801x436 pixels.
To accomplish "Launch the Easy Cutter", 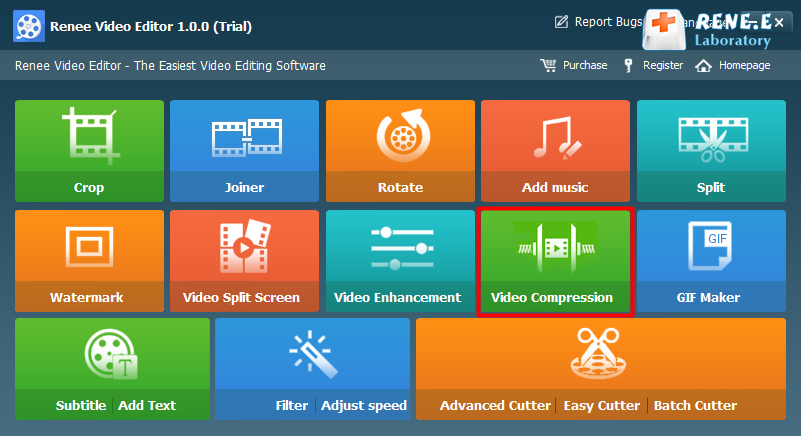I will pos(602,405).
